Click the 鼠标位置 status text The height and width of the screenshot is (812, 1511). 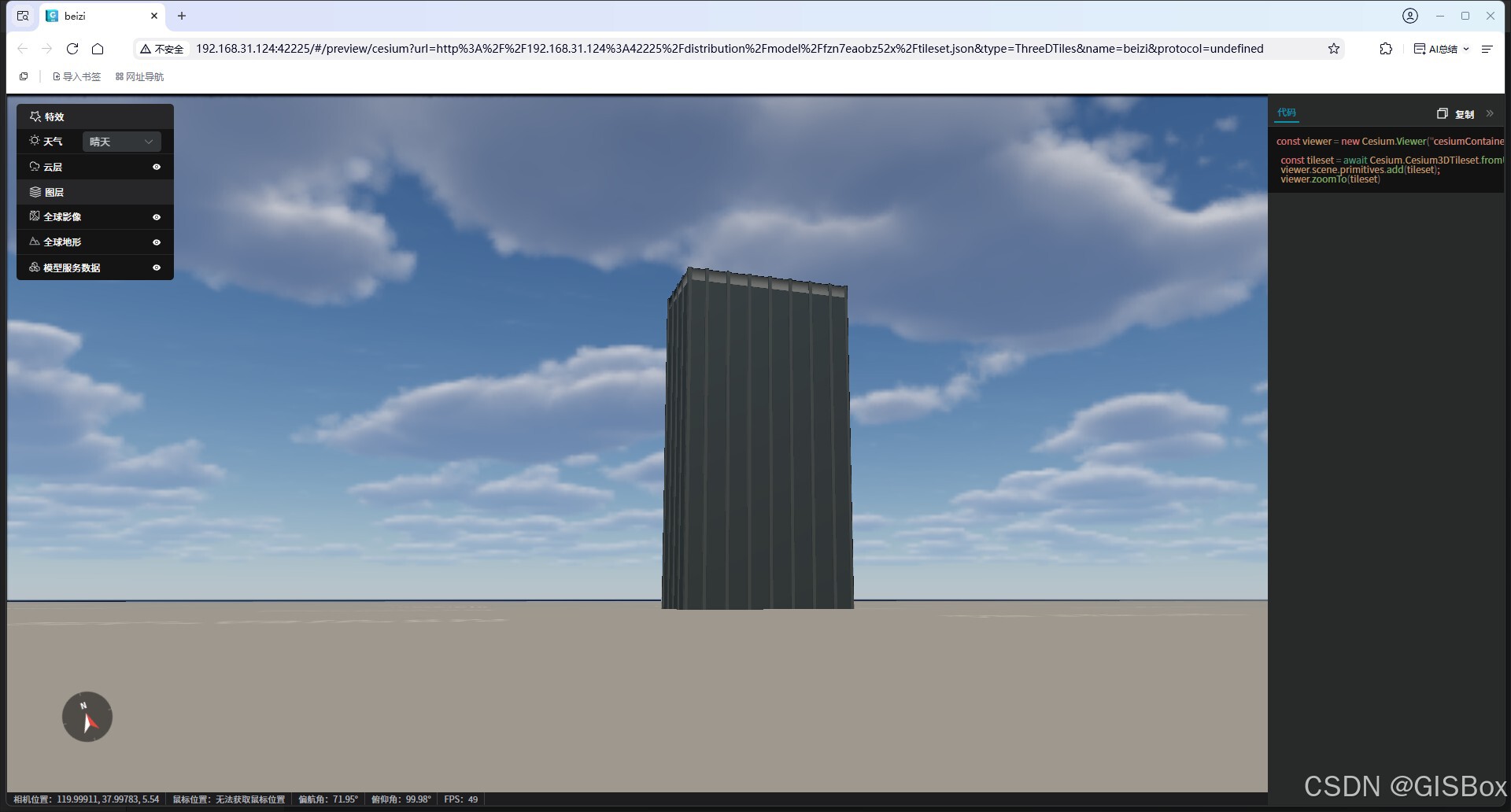[229, 799]
